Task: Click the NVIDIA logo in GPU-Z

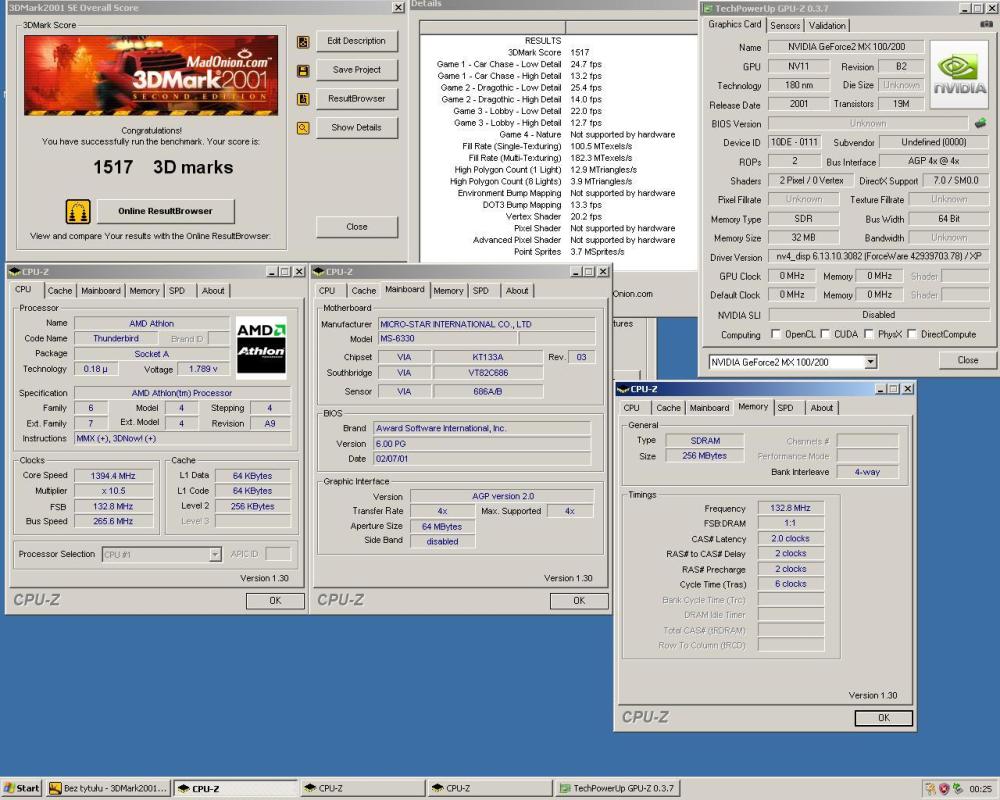Action: (x=957, y=74)
